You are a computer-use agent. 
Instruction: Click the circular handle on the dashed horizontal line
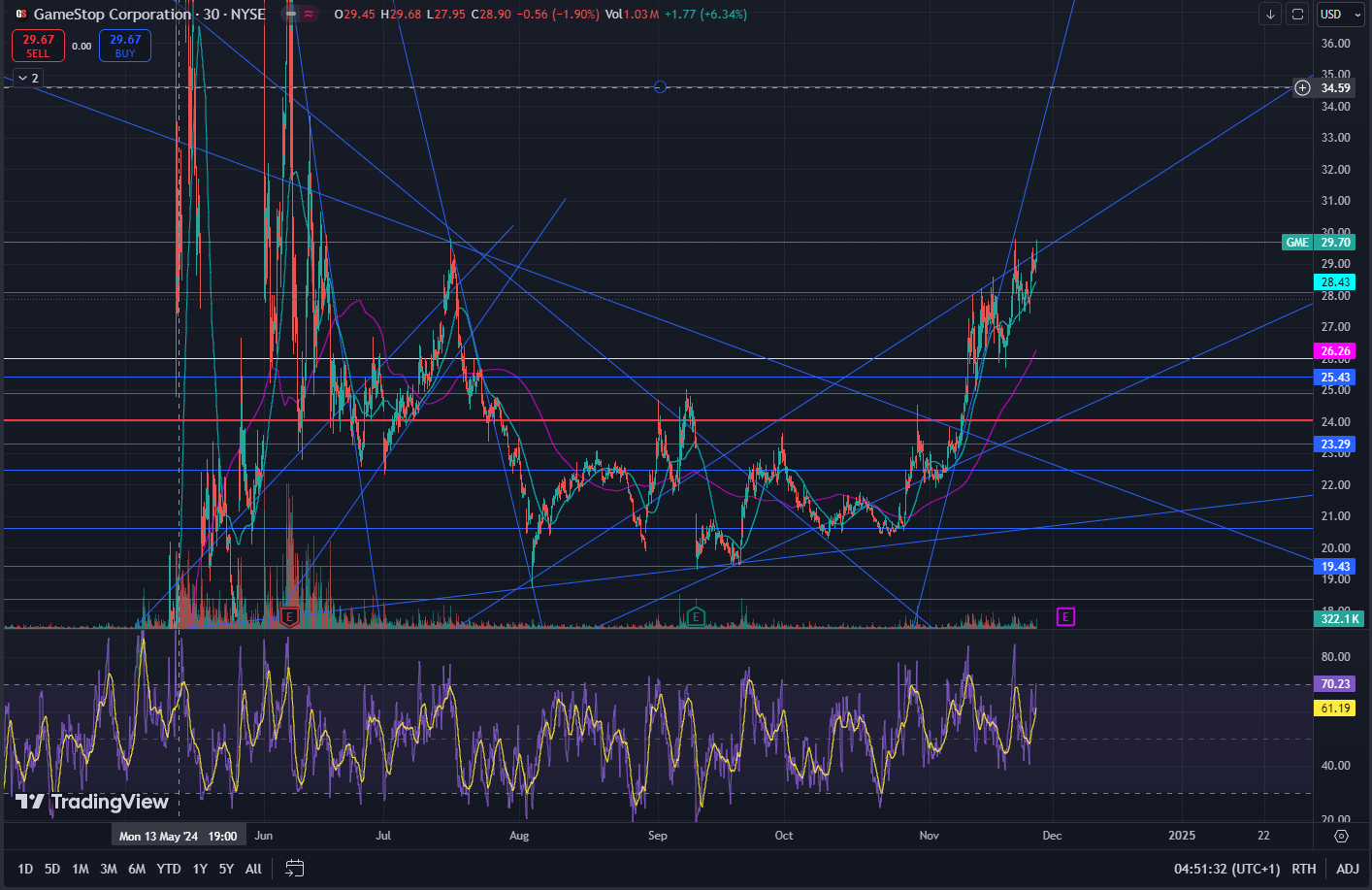(x=660, y=87)
